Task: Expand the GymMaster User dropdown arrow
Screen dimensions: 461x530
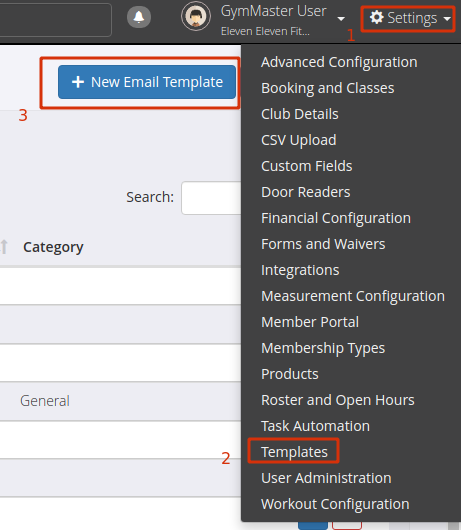Action: [341, 19]
